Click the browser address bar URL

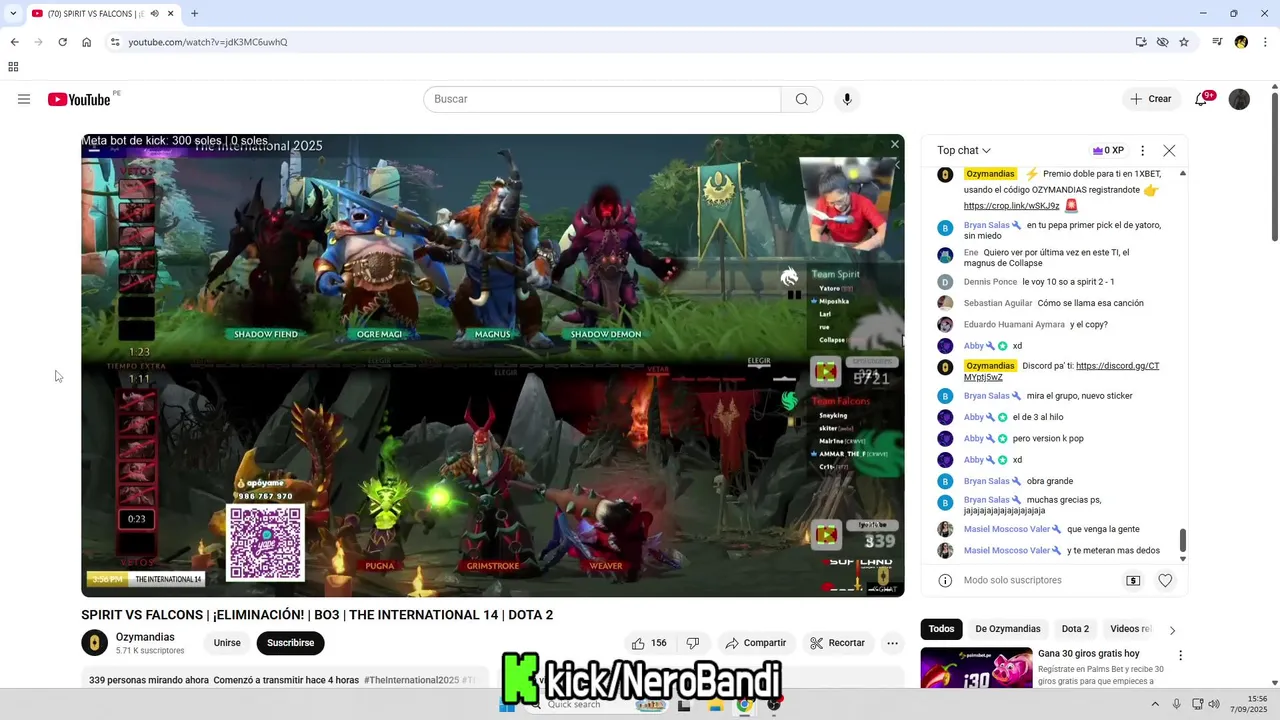207,42
